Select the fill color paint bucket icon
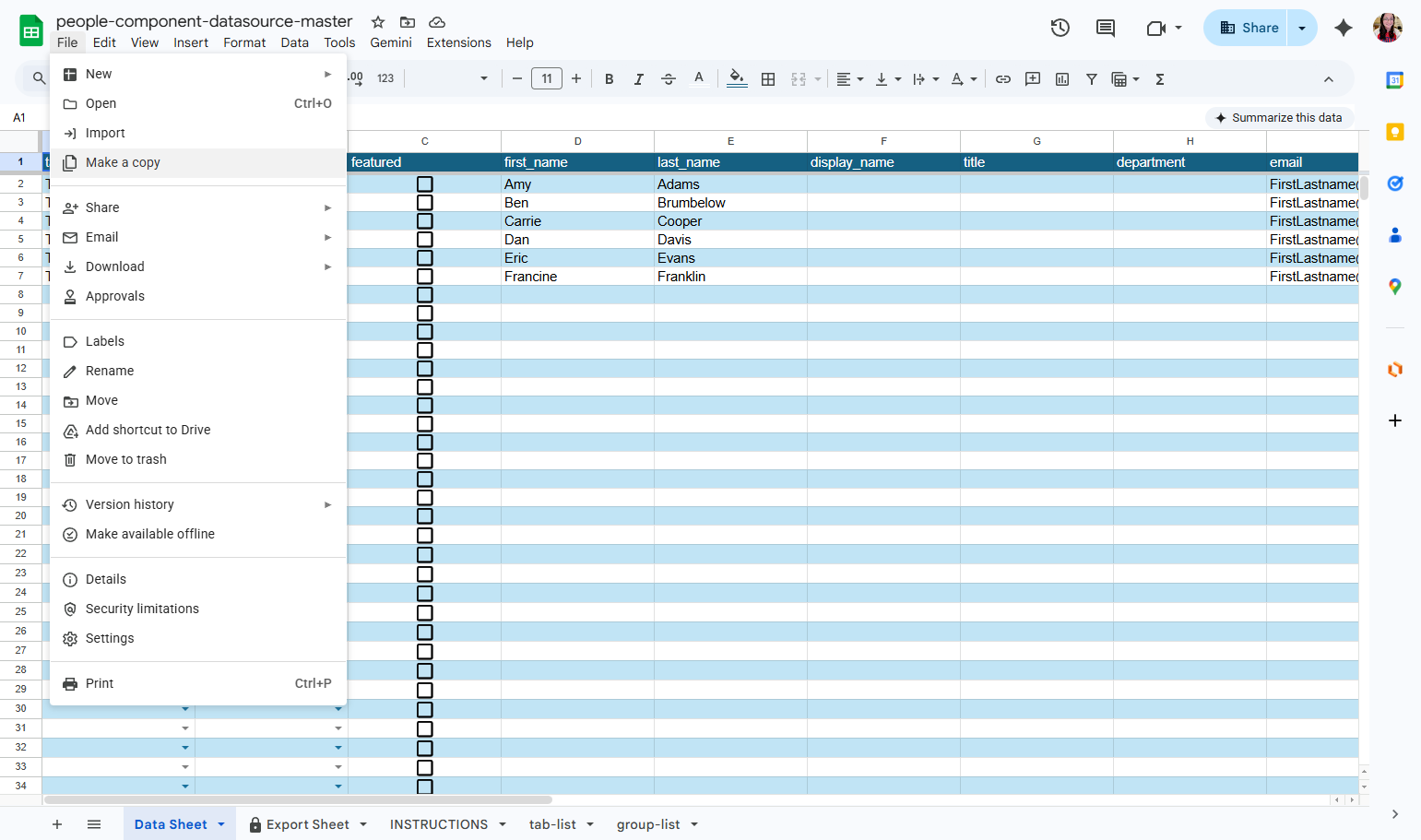 [x=737, y=79]
